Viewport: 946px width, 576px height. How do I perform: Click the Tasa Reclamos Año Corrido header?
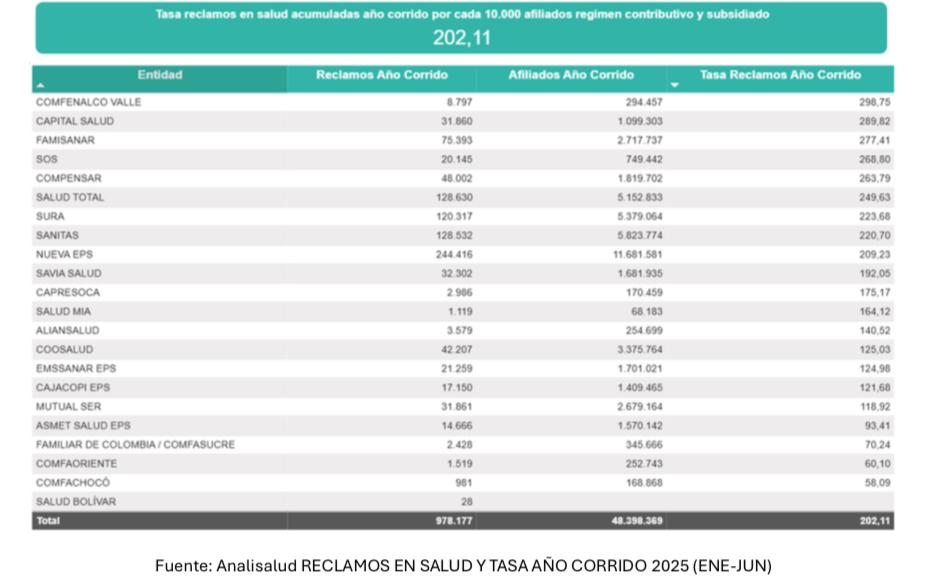[x=780, y=75]
